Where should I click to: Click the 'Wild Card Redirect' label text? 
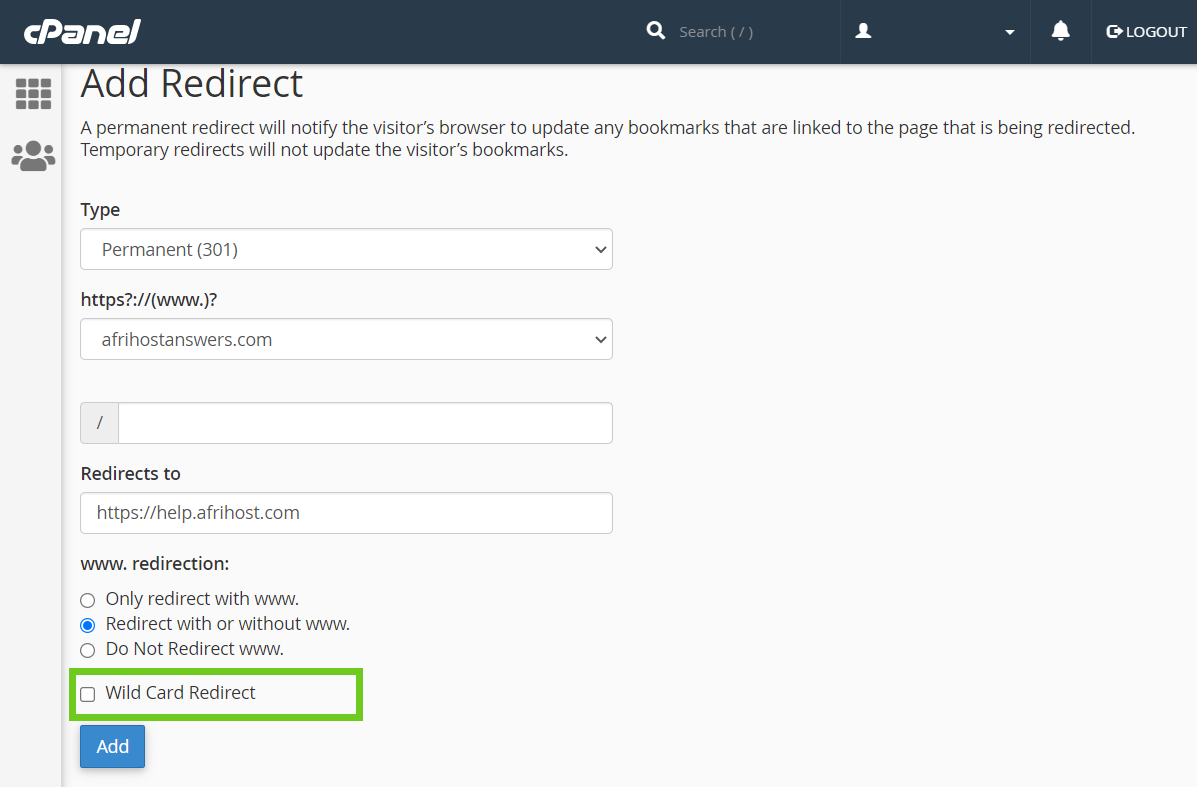click(181, 693)
